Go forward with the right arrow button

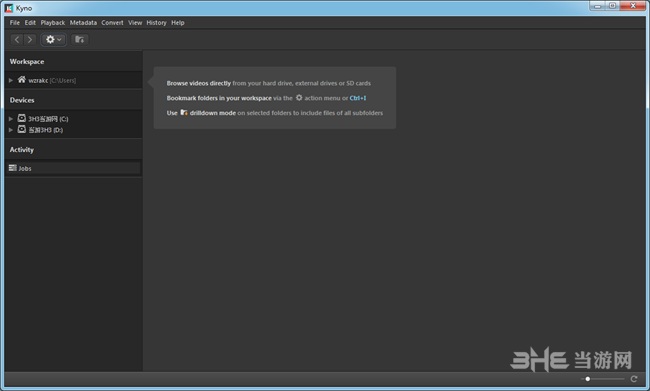point(30,39)
